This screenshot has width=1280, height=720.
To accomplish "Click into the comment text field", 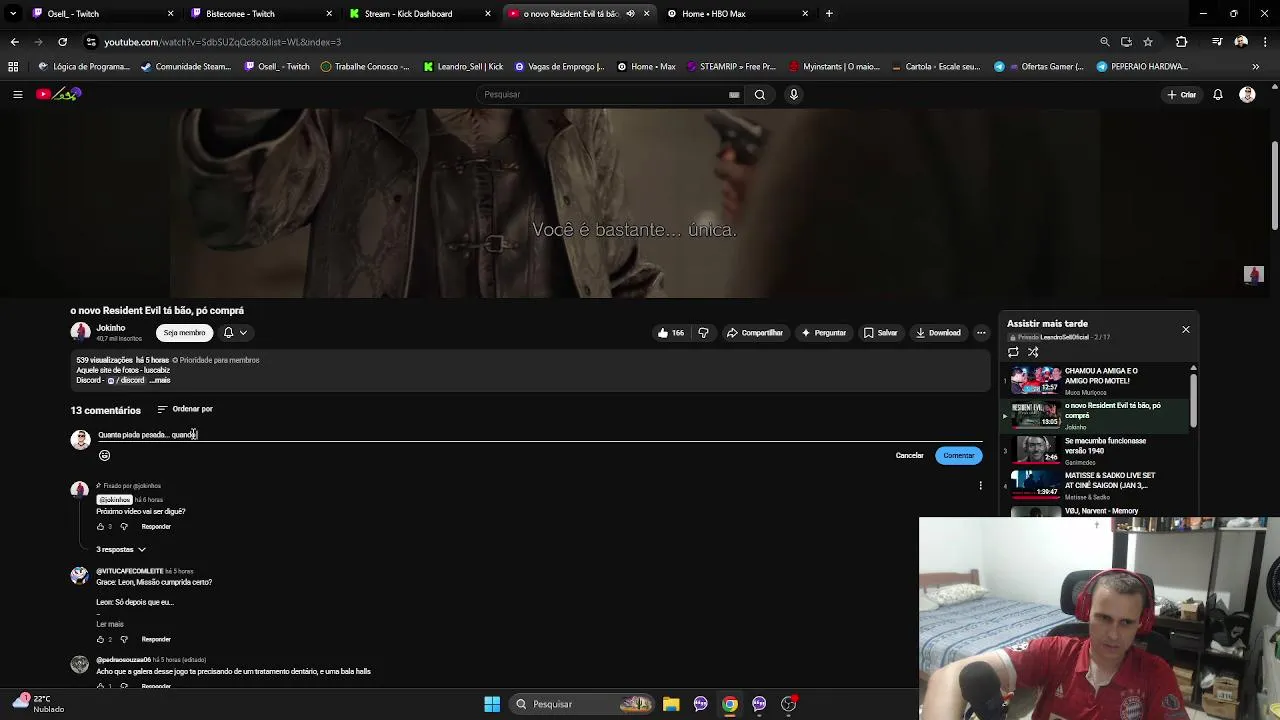I will [540, 435].
